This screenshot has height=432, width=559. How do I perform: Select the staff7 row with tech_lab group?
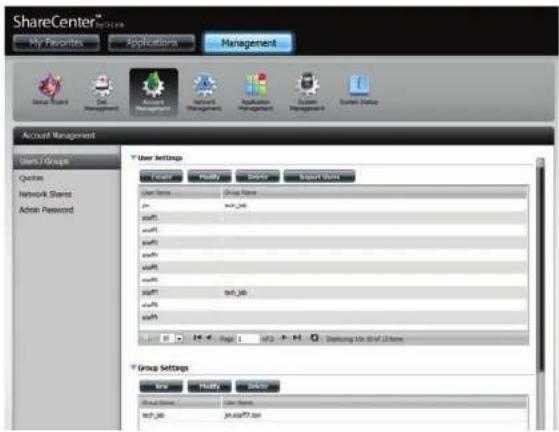coord(333,293)
